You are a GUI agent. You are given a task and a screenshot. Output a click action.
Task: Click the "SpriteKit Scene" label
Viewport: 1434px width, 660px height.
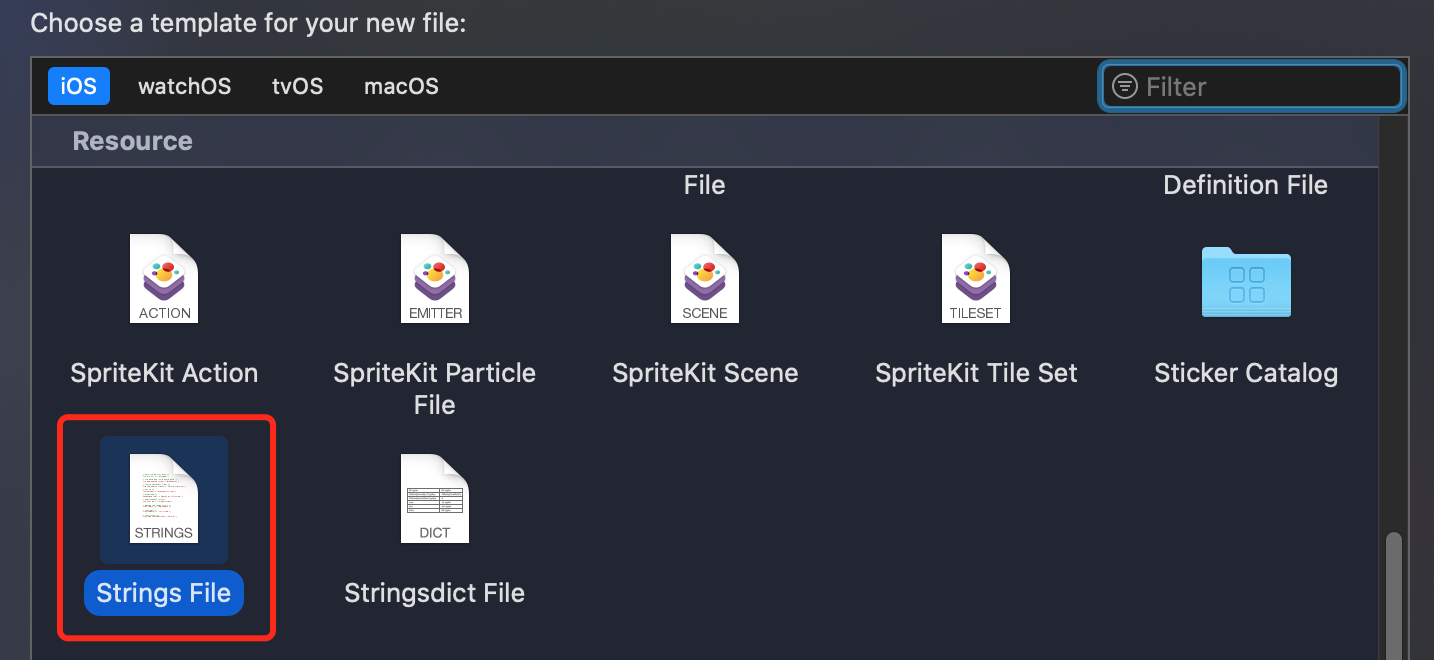pos(705,373)
